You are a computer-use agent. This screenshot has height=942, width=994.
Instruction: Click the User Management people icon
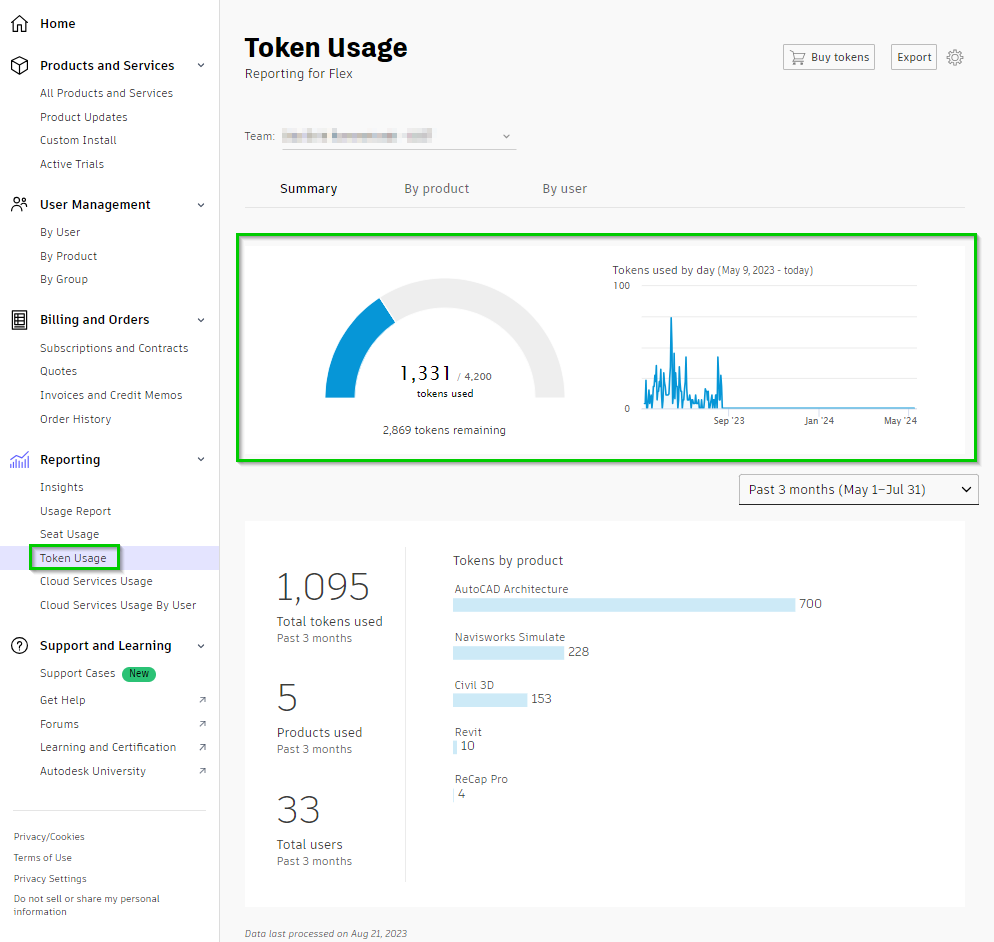[18, 204]
